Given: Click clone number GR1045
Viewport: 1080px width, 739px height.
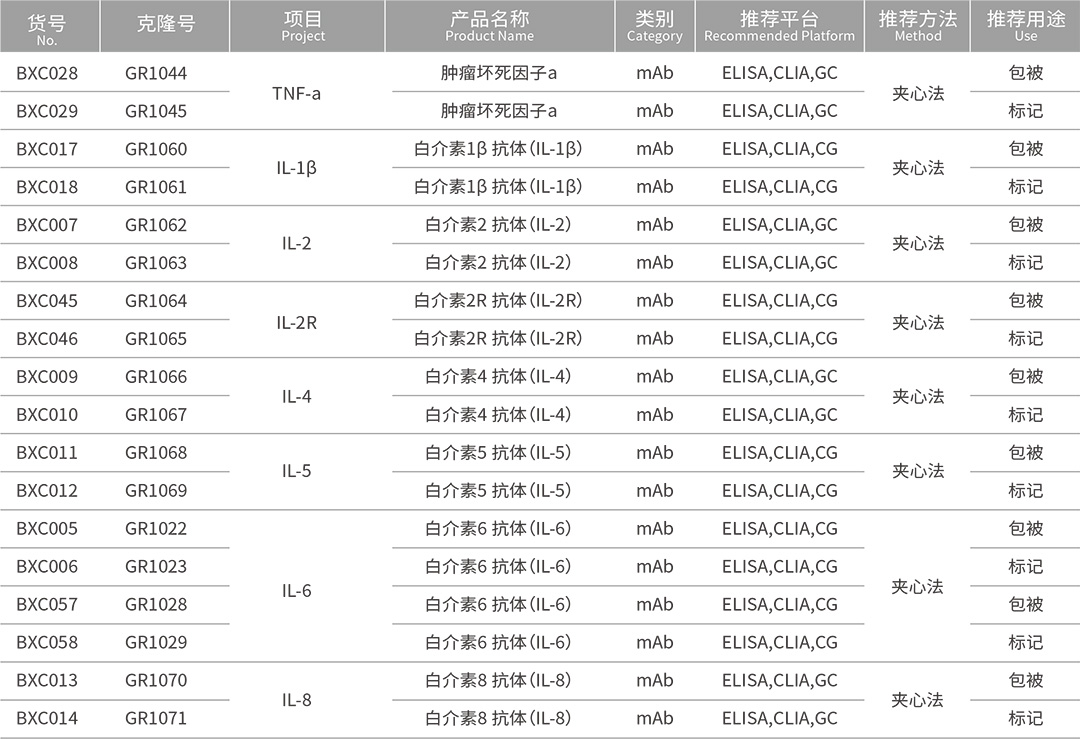Looking at the screenshot, I should [156, 111].
